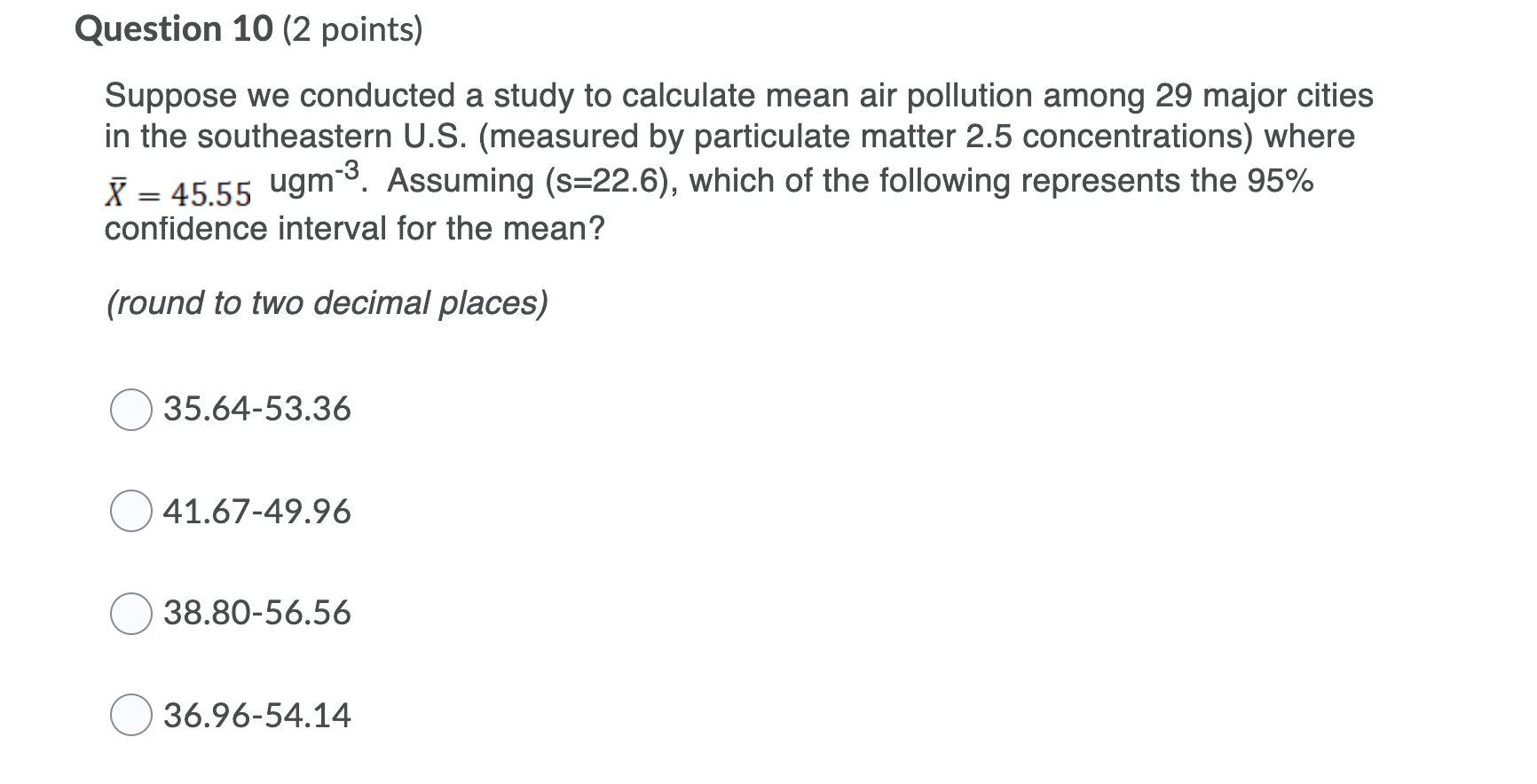Click the circle beside 35.64-53.36
Viewport: 1537px width, 784px height.
click(130, 410)
